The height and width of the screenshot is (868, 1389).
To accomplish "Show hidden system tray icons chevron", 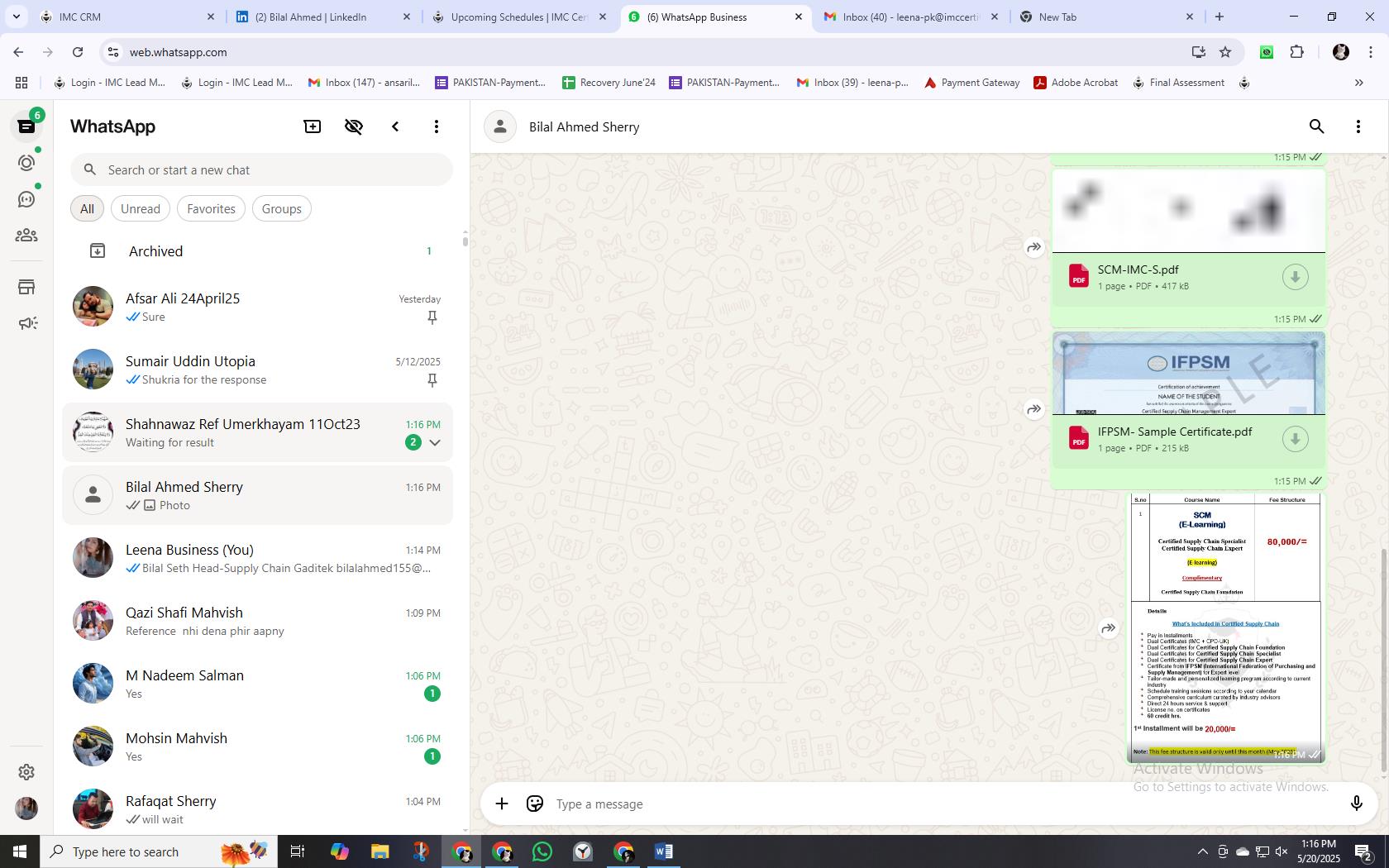I will click(1202, 851).
